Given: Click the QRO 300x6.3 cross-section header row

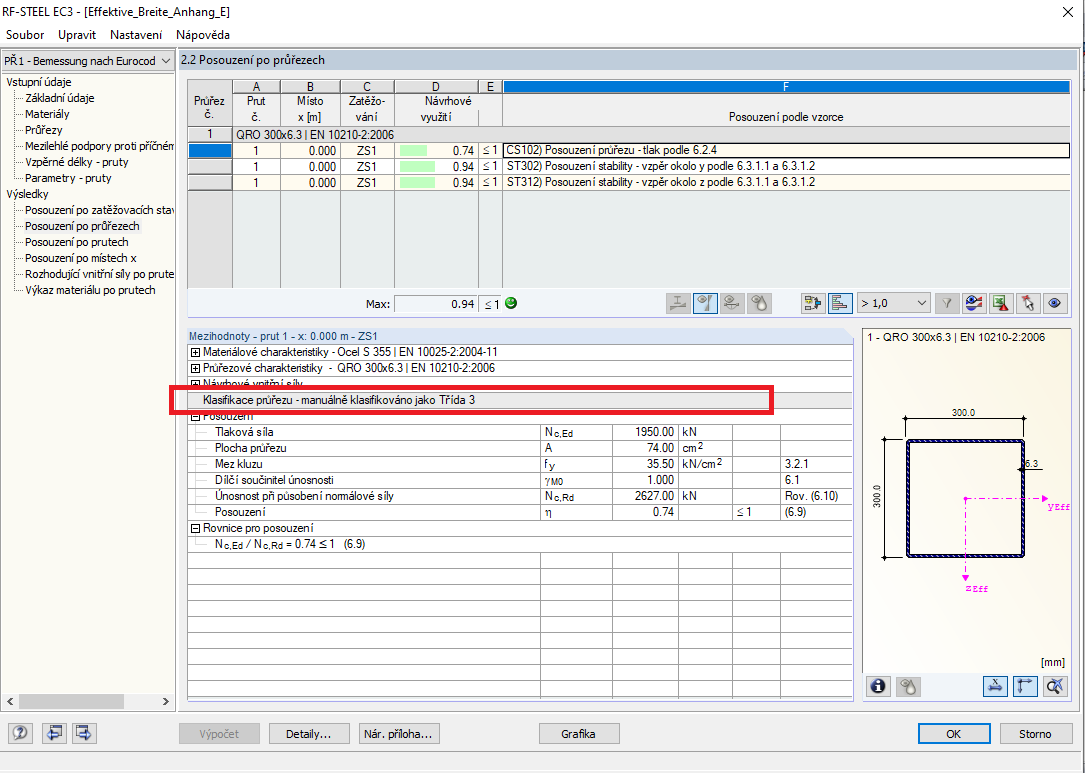Looking at the screenshot, I should click(629, 134).
